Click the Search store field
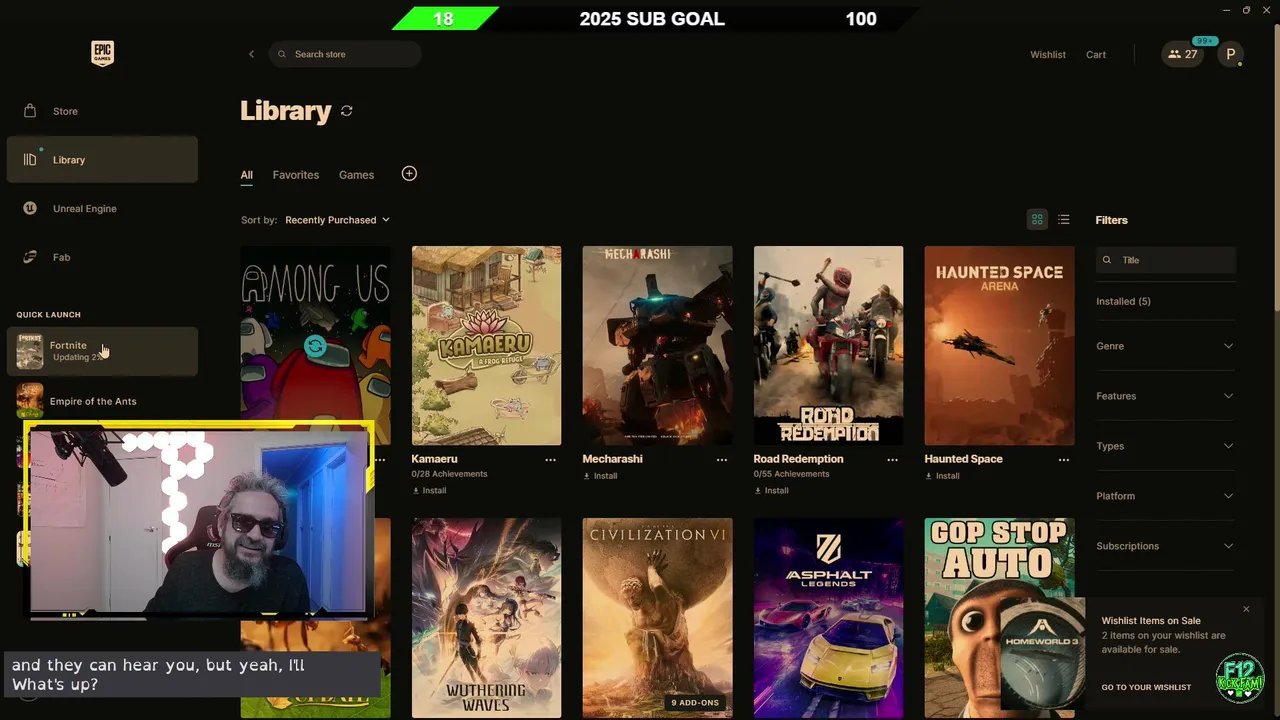 coord(345,54)
